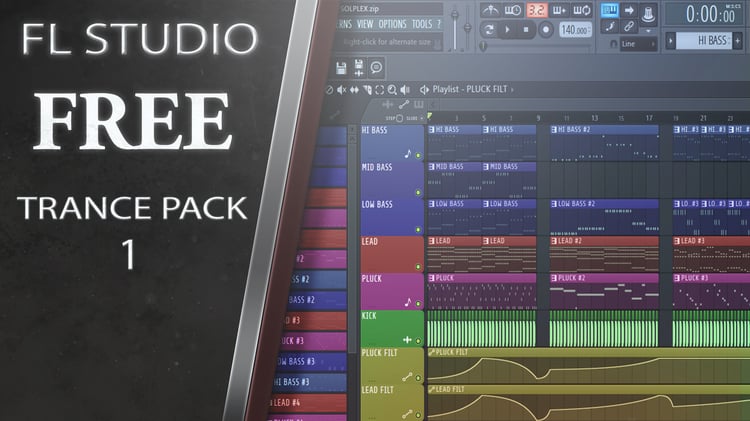Open the VIEW menu
The image size is (750, 421).
pos(365,24)
